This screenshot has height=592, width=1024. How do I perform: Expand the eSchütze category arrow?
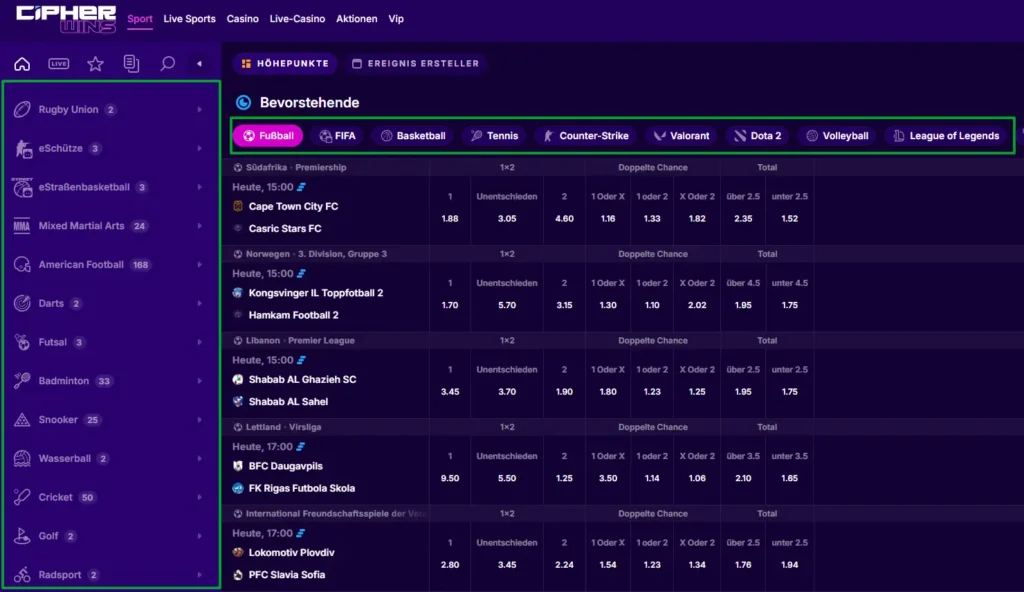click(x=199, y=148)
